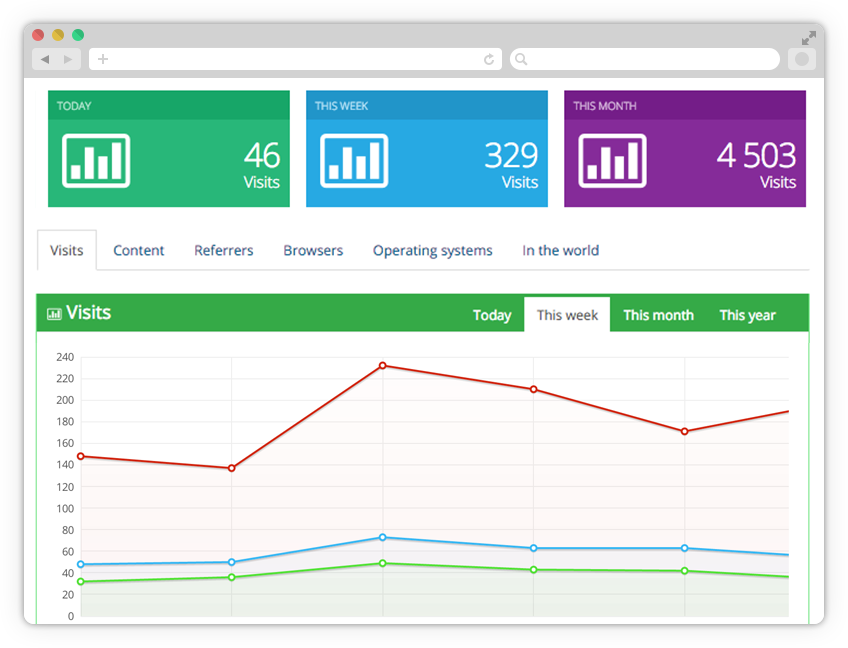
Task: Click the yellow minimize window dot
Action: (x=58, y=35)
